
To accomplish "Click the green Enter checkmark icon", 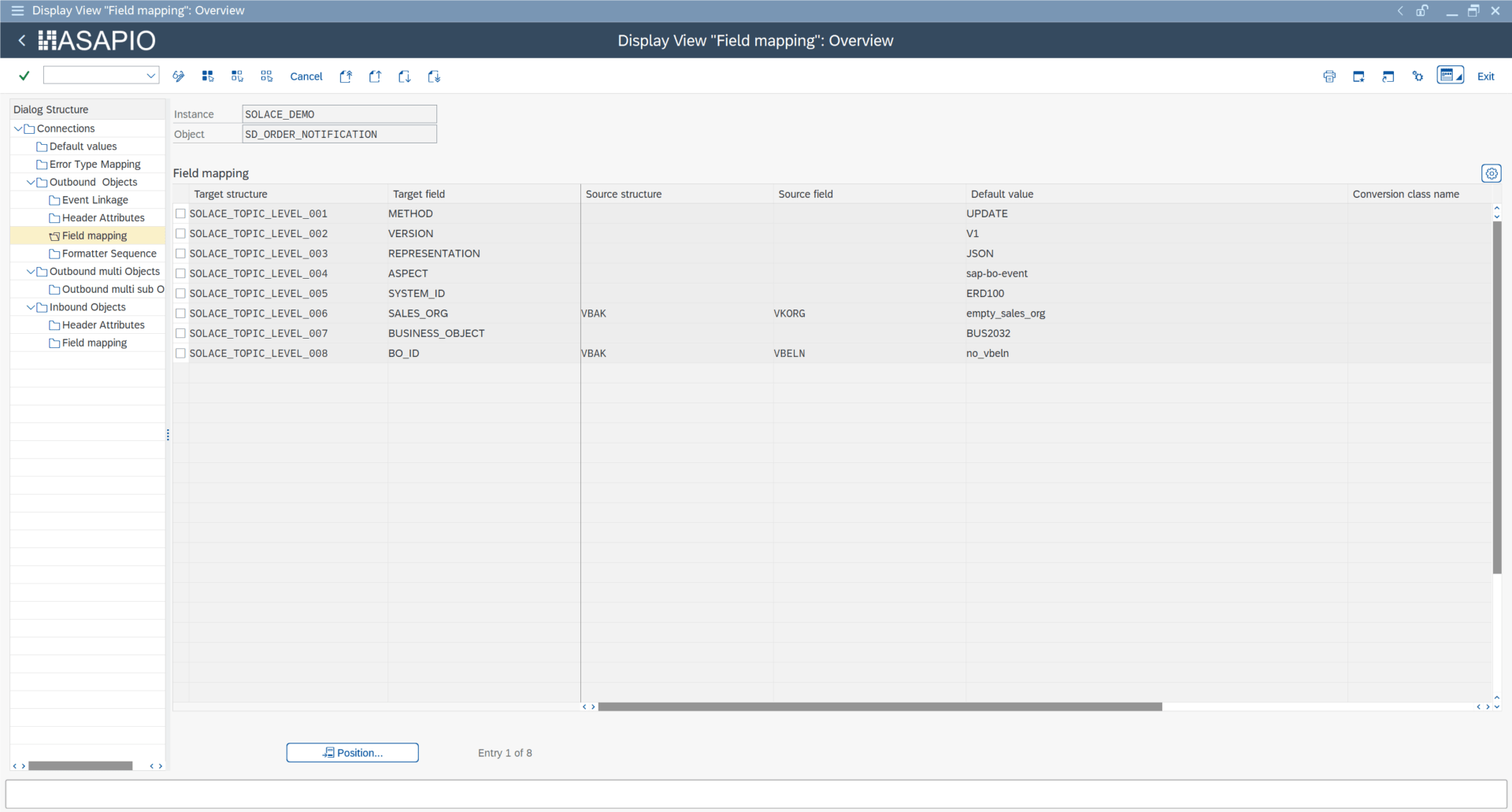I will click(x=24, y=76).
